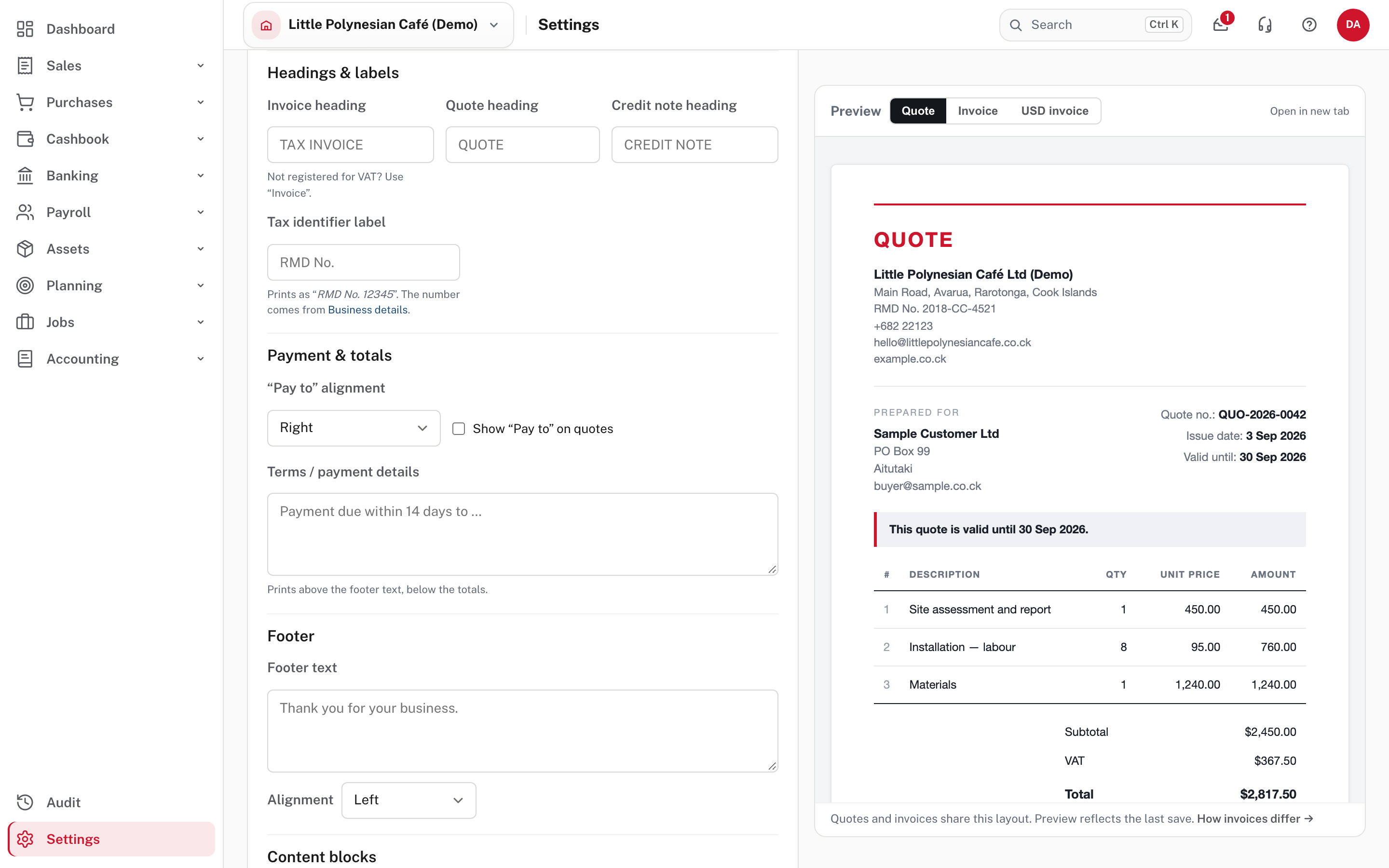This screenshot has width=1389, height=868.
Task: Click the Quote heading input field
Action: click(x=522, y=145)
